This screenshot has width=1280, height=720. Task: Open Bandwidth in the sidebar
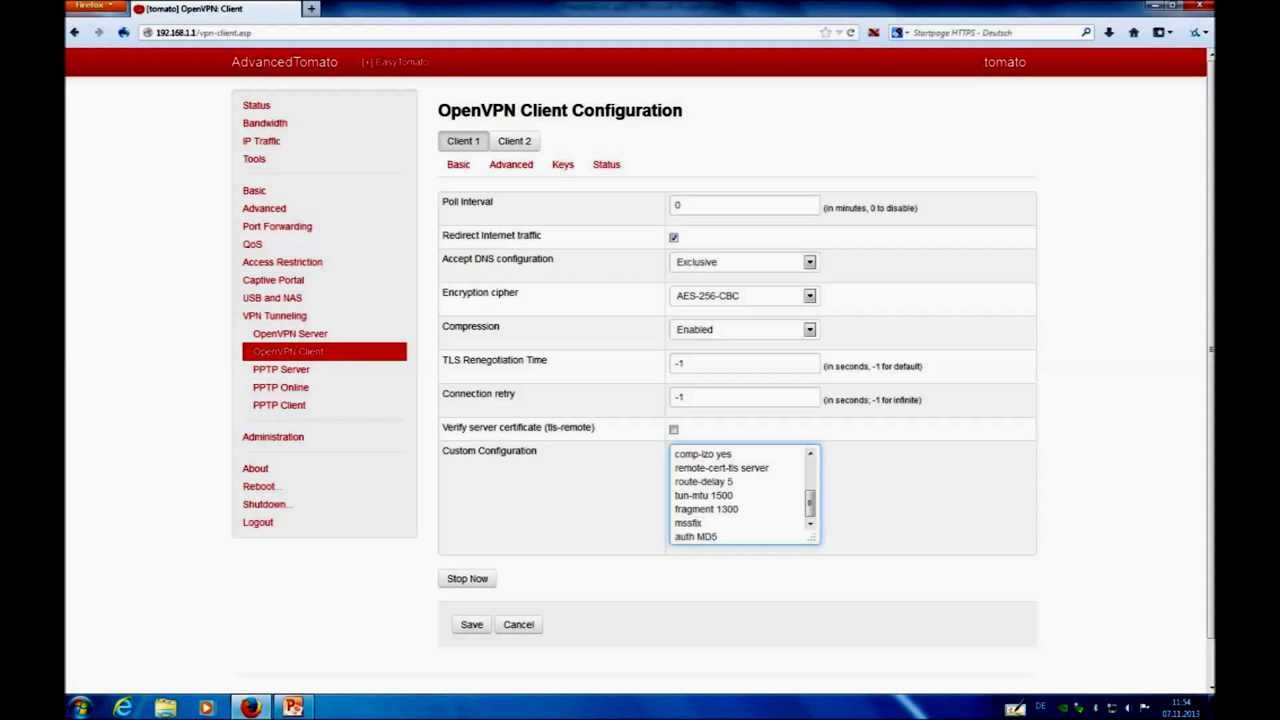[265, 123]
